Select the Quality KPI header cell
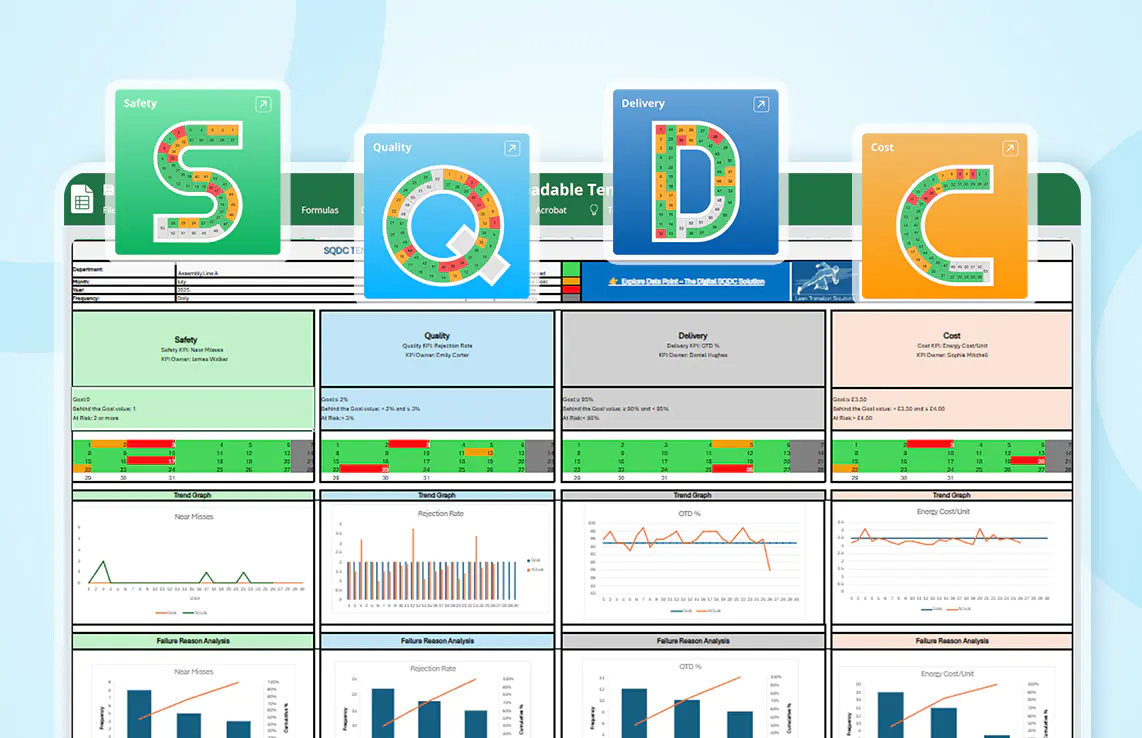 coord(437,349)
